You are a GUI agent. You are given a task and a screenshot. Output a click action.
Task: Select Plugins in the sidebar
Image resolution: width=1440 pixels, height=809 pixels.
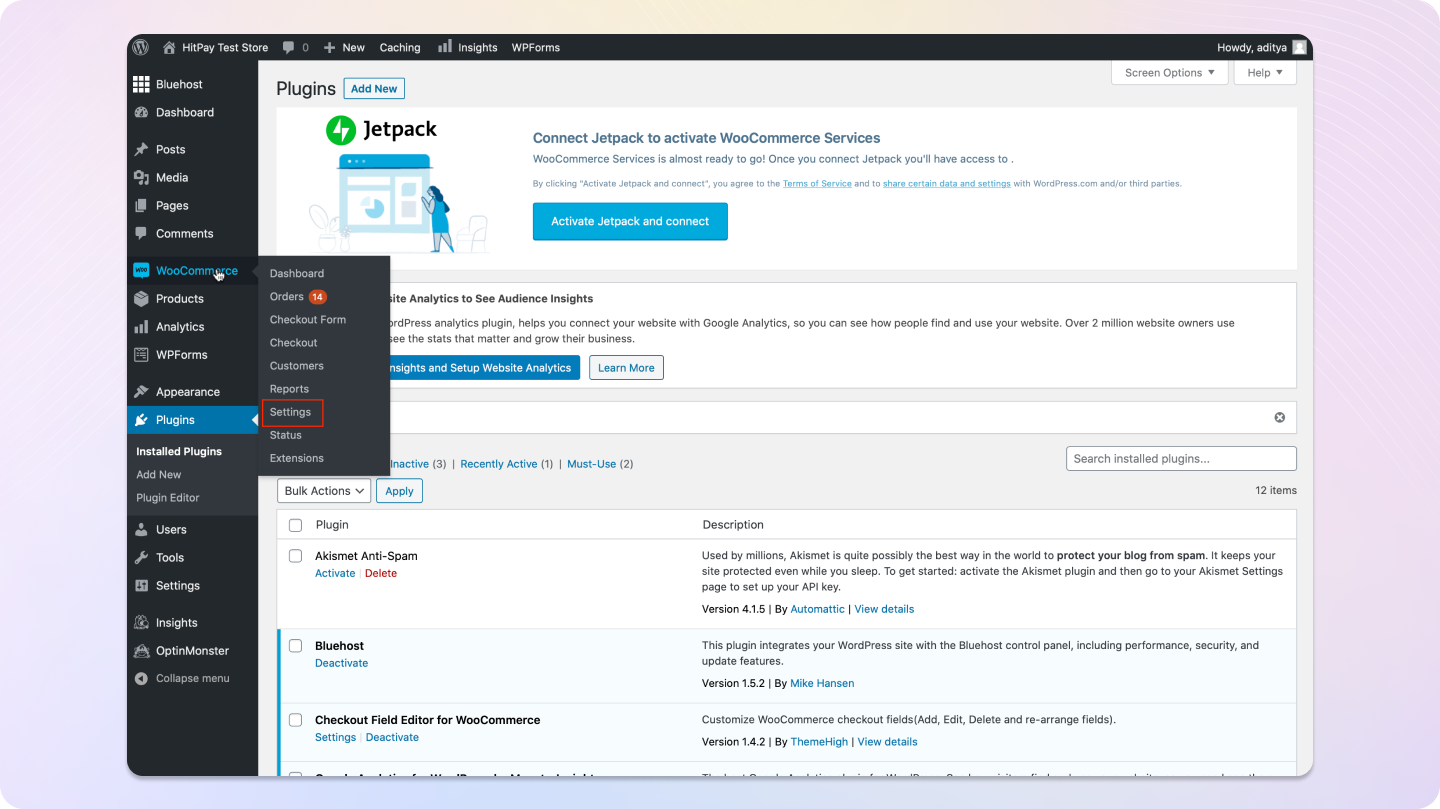(x=192, y=420)
